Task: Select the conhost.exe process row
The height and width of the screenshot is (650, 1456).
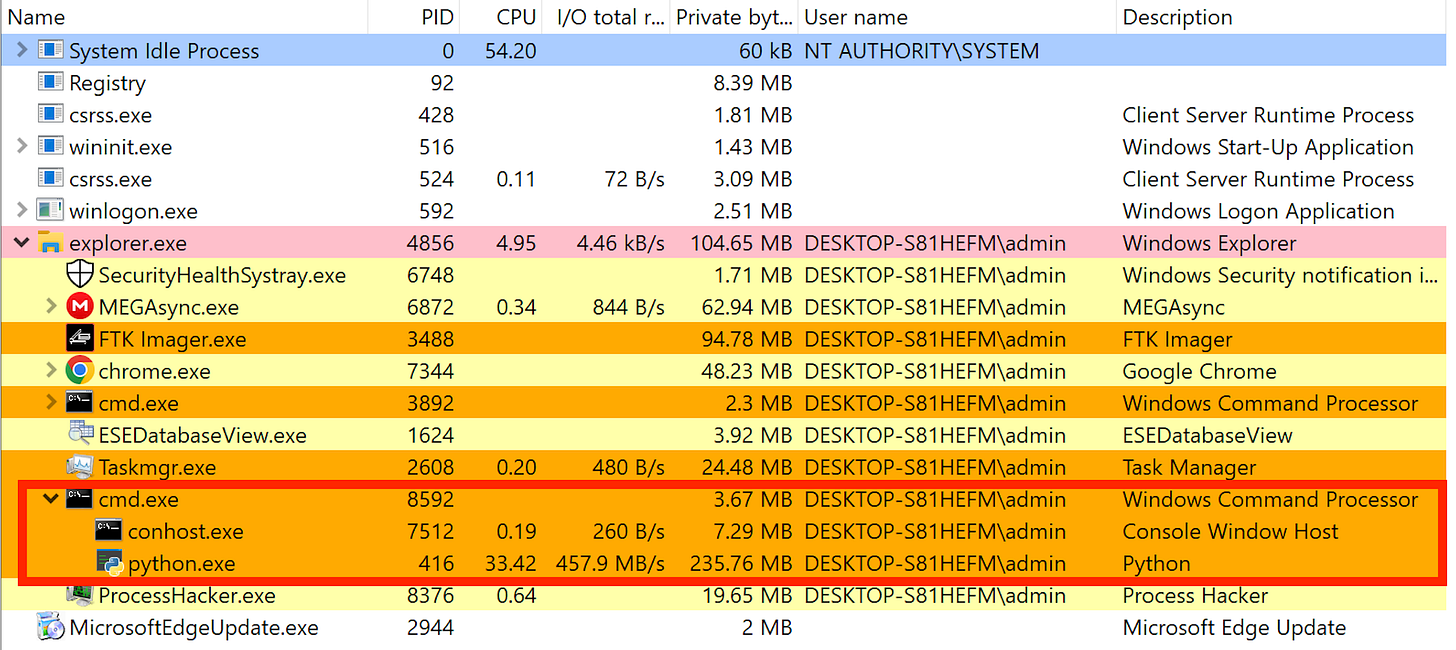Action: 728,531
